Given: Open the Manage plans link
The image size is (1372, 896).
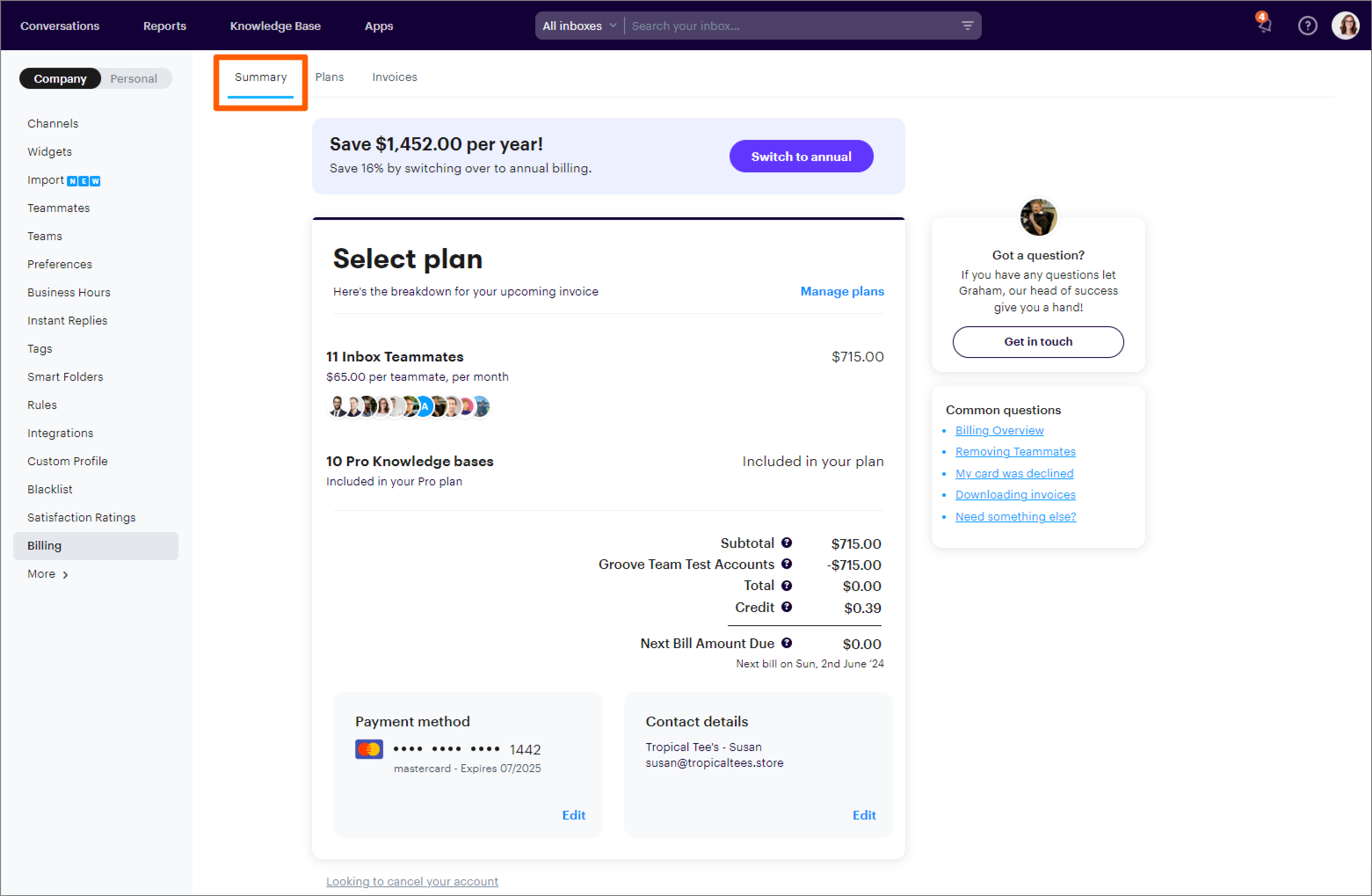Looking at the screenshot, I should click(842, 291).
